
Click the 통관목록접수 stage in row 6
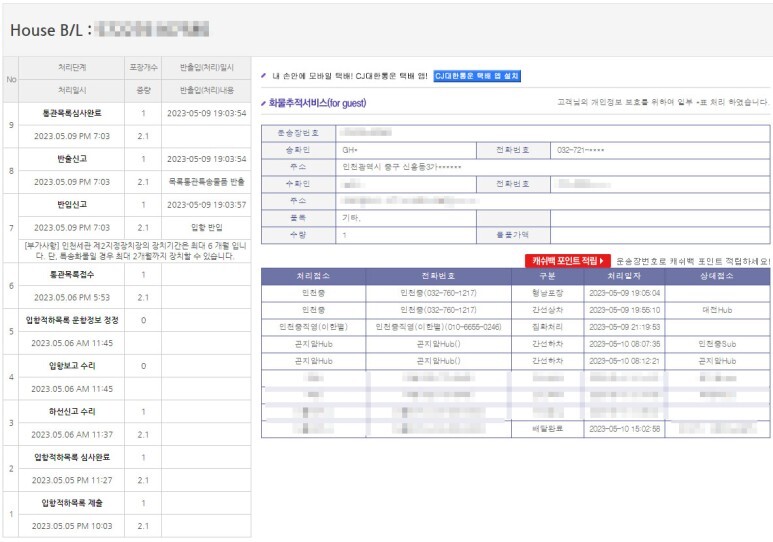click(x=72, y=274)
